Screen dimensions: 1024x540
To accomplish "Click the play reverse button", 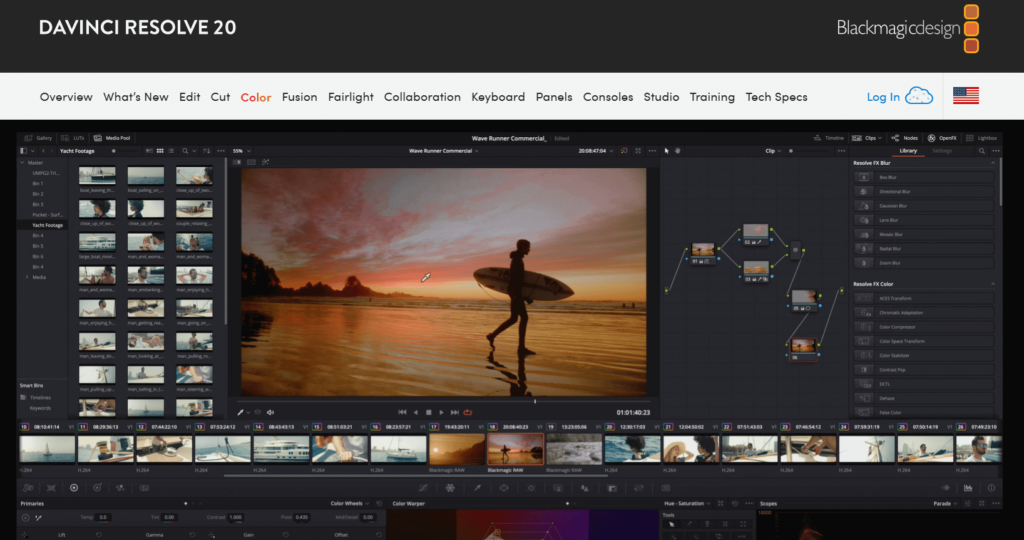I will tap(415, 412).
